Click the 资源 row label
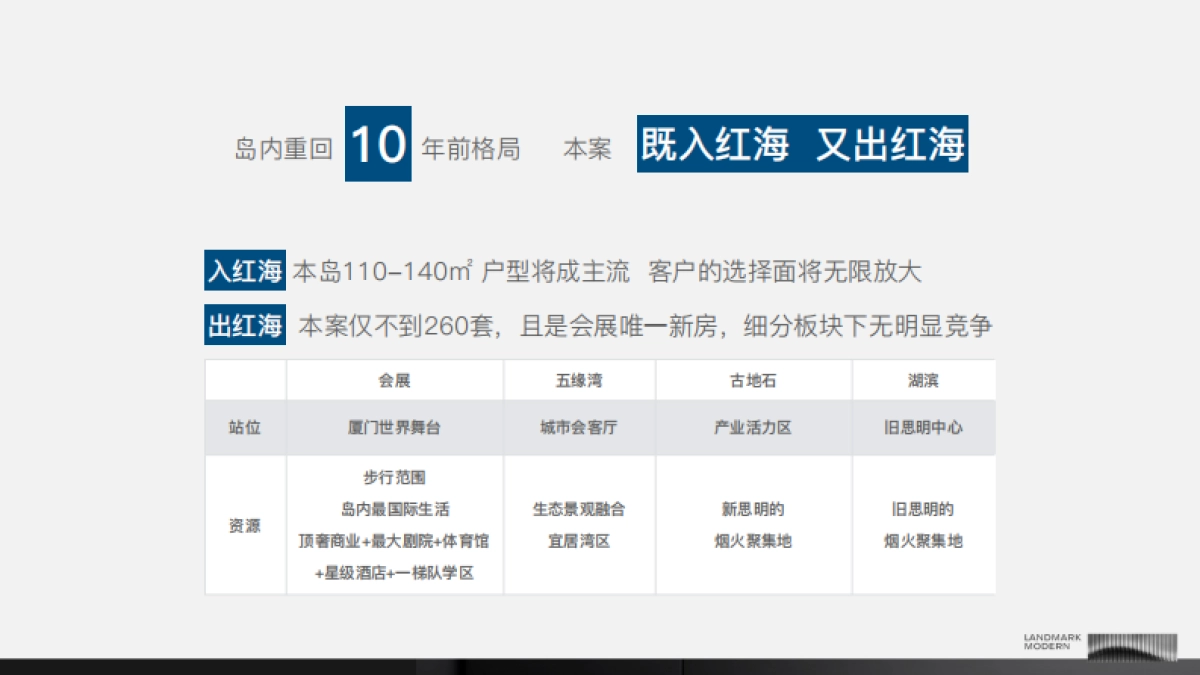Viewport: 1200px width, 675px height. click(245, 525)
